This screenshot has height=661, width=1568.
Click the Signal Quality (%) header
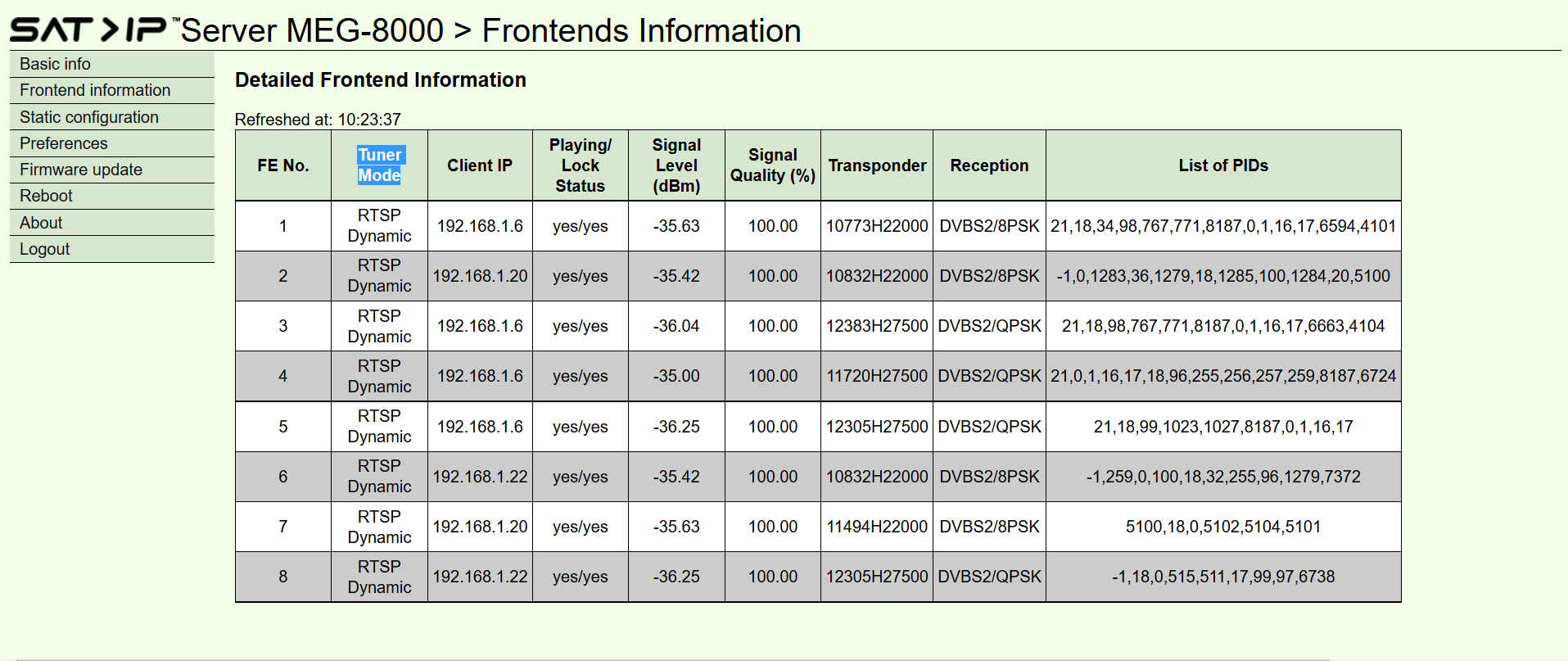pyautogui.click(x=773, y=165)
